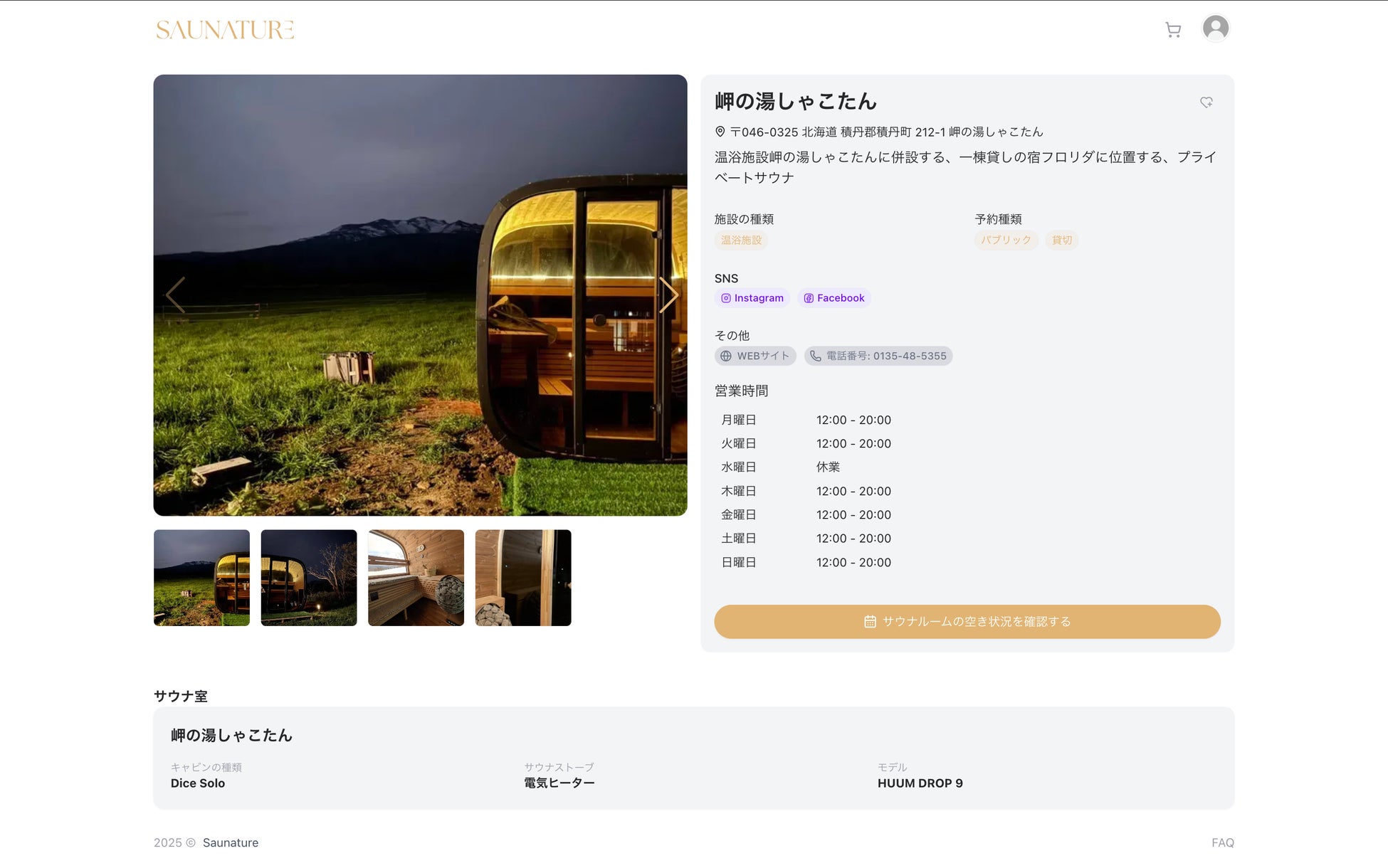Select third thumbnail of sauna interior

(x=416, y=578)
